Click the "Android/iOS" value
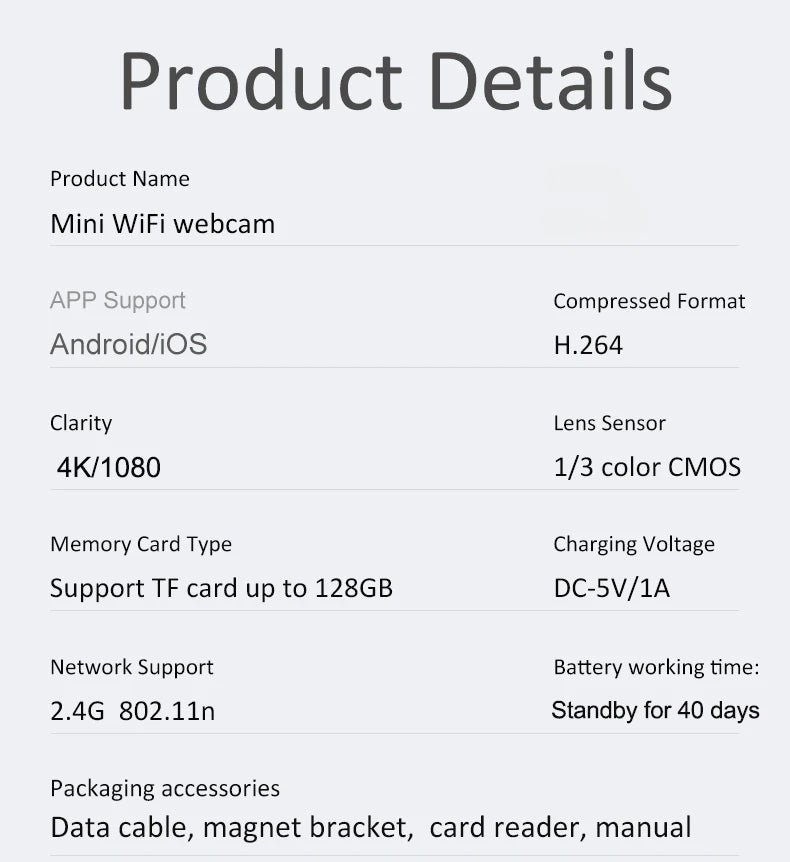Screen dimensions: 790x862 pyautogui.click(x=129, y=345)
